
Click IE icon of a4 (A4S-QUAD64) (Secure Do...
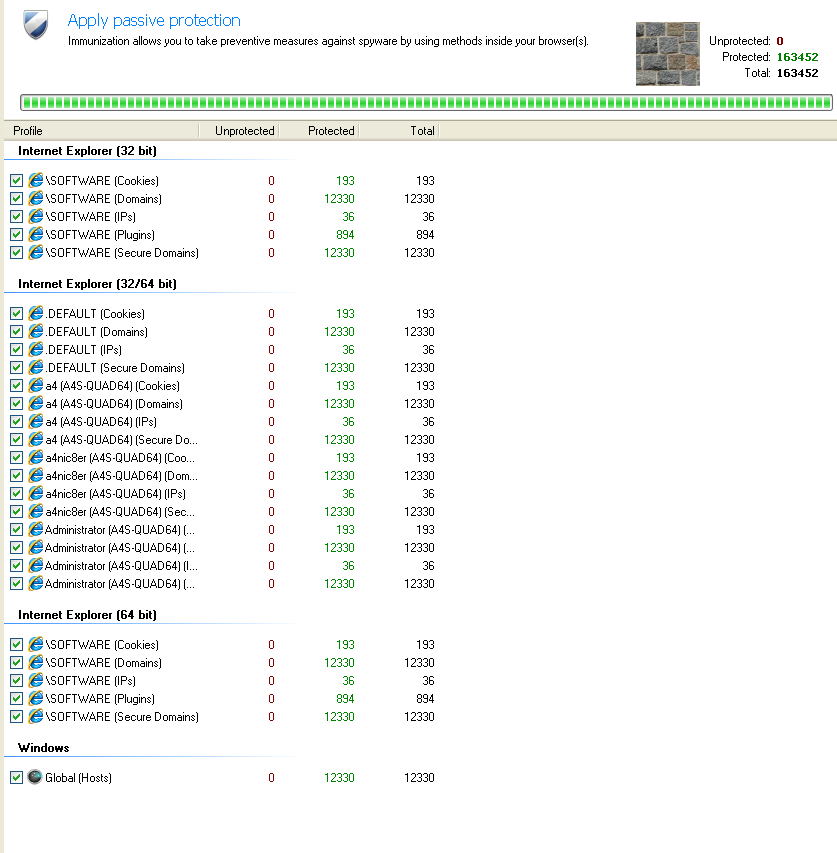click(36, 439)
